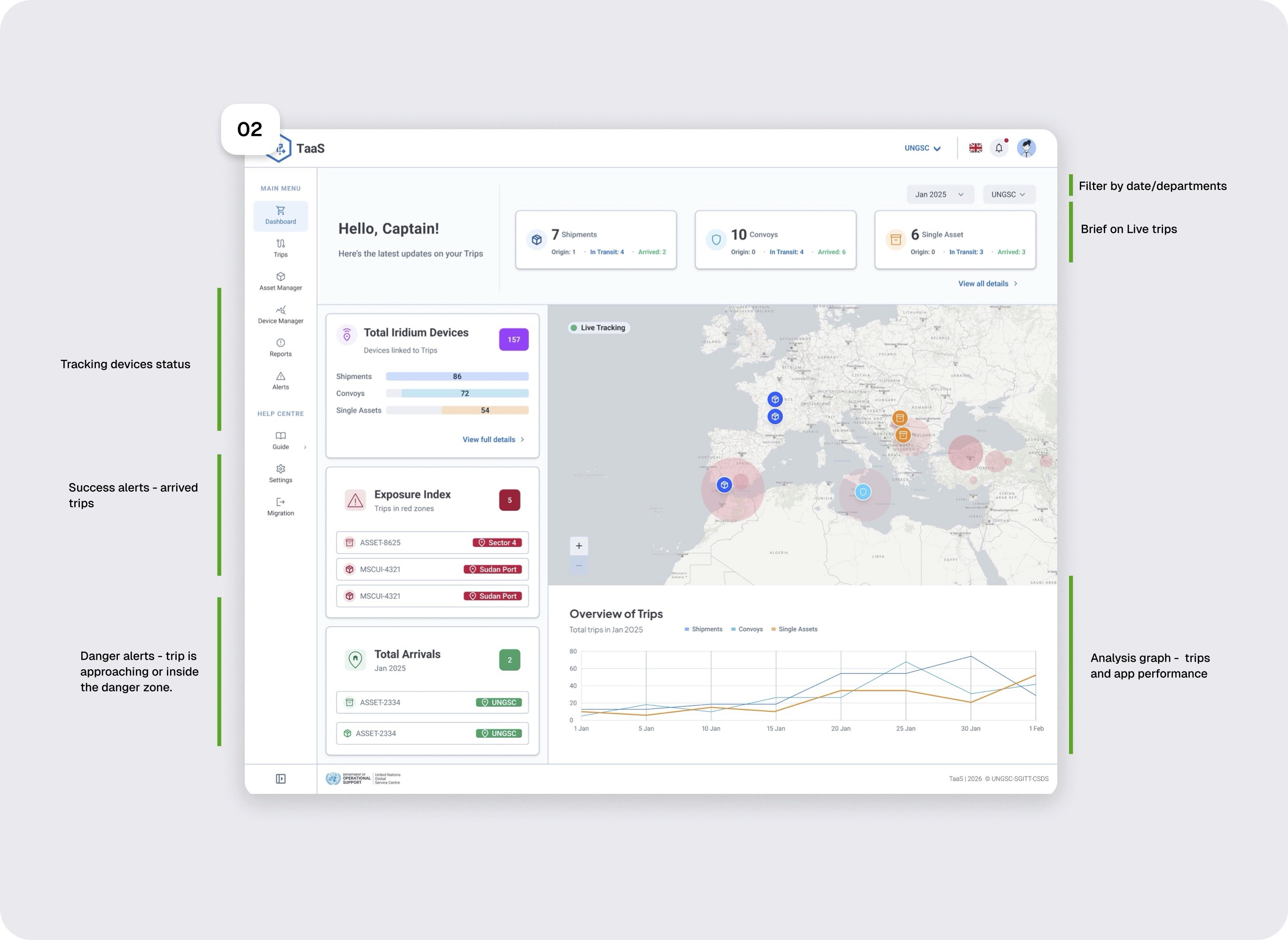
Task: Go to Trips in the main menu
Action: [x=281, y=248]
